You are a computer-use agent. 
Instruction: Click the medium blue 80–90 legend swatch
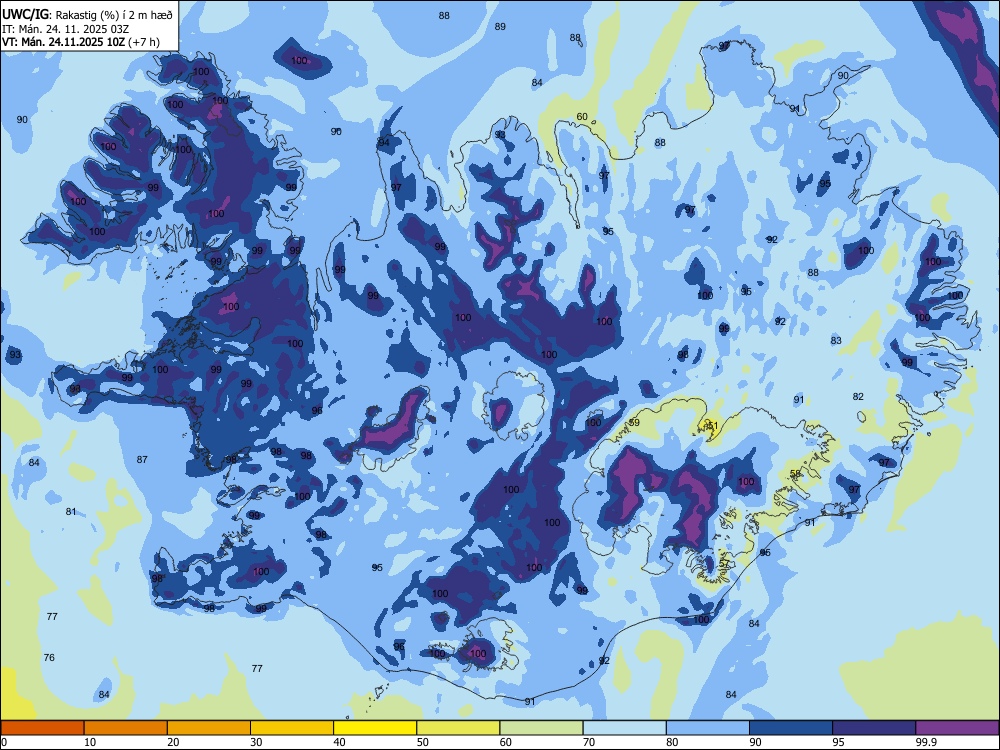pyautogui.click(x=708, y=728)
